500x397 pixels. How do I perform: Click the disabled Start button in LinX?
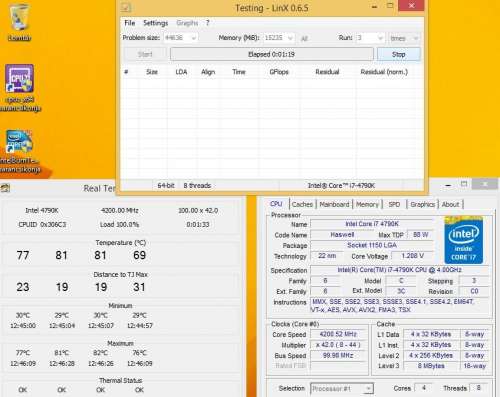point(145,54)
